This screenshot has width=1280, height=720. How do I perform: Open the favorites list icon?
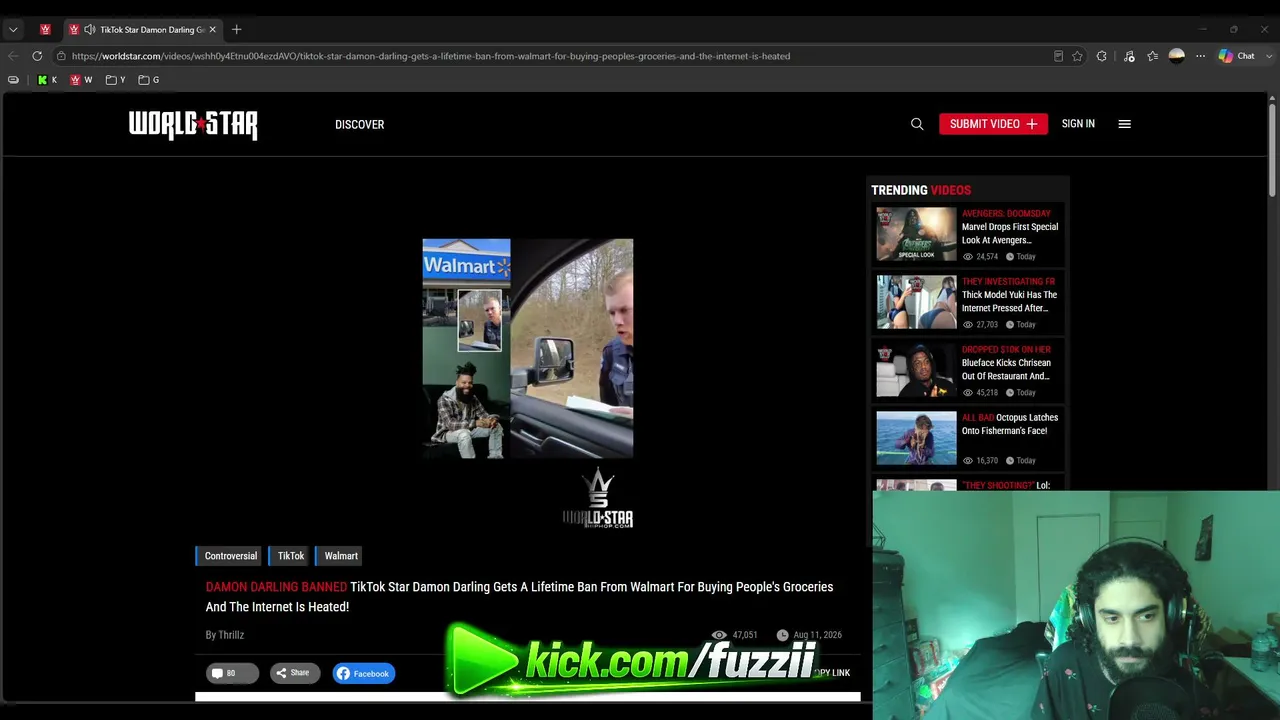coord(1152,56)
